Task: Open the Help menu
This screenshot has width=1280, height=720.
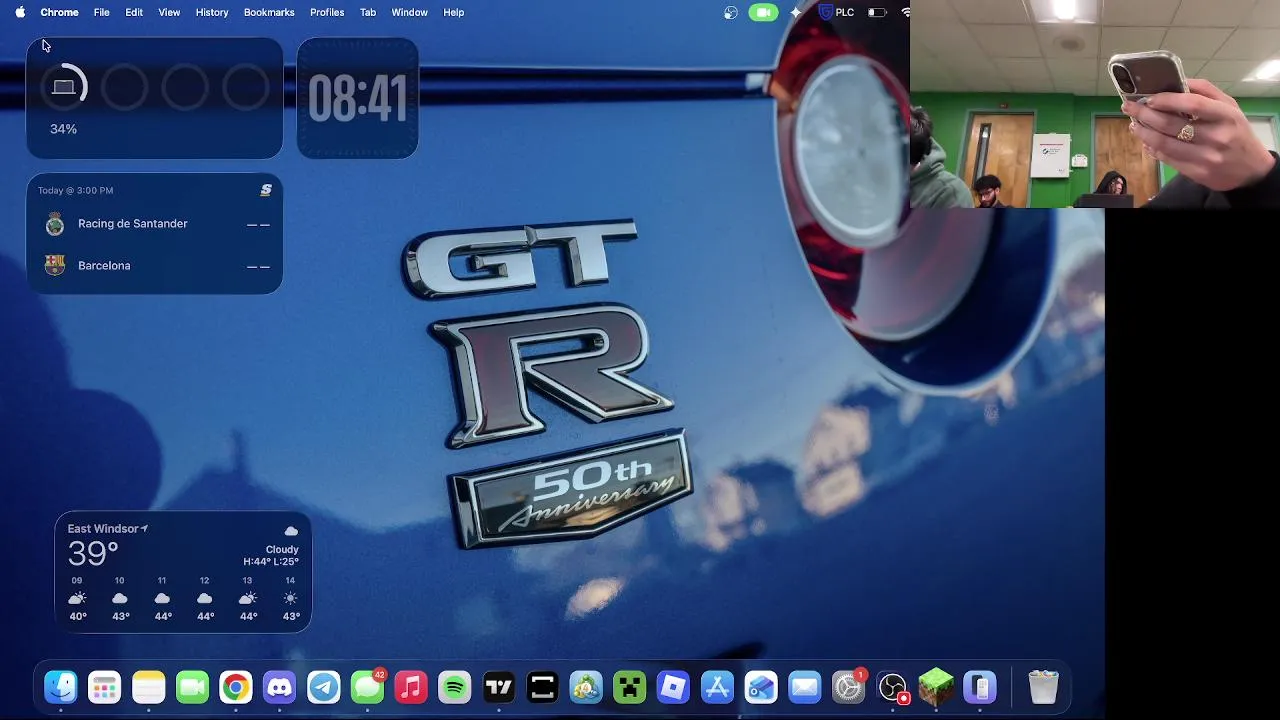Action: click(x=453, y=12)
